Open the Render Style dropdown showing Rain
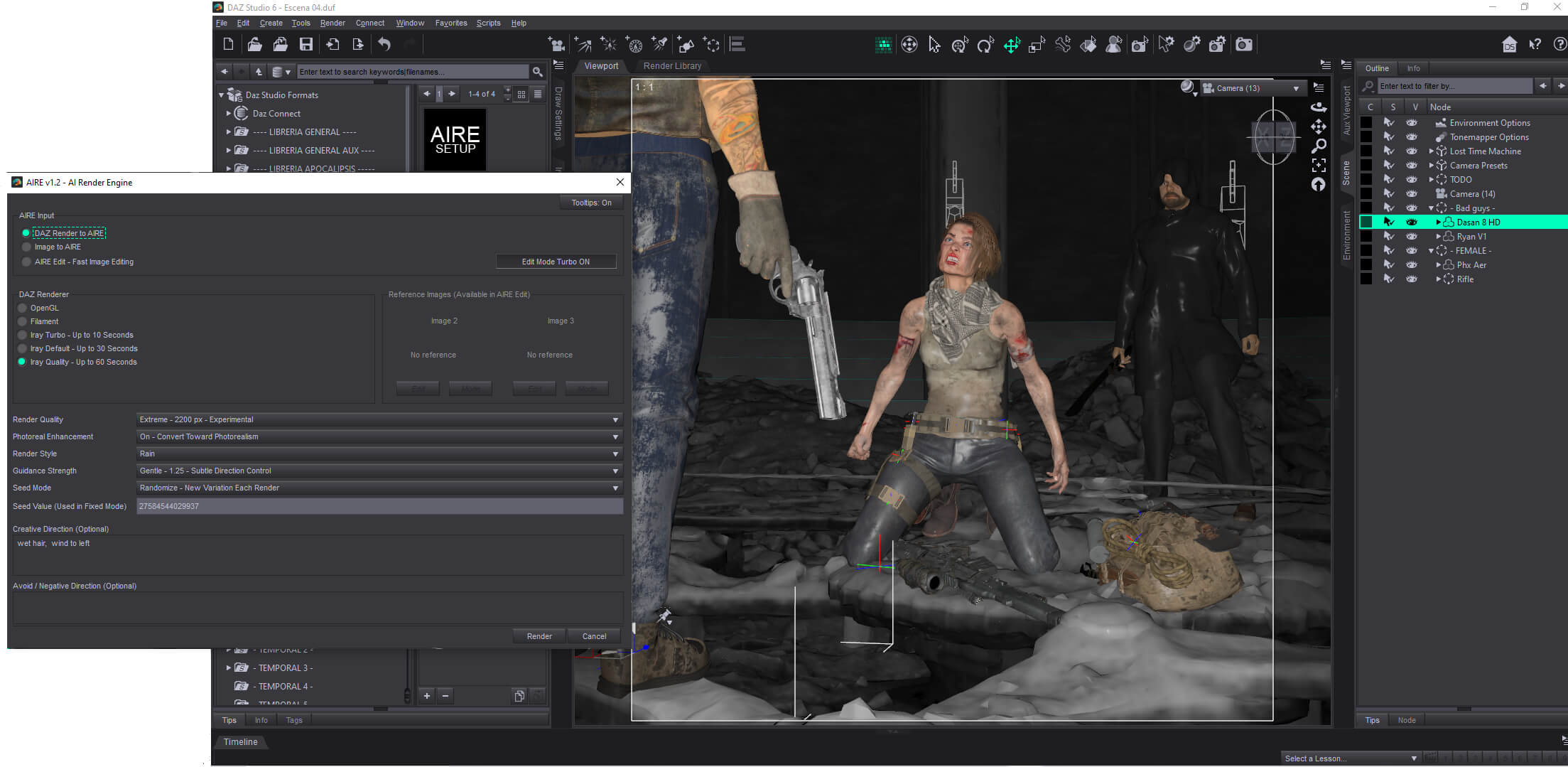The image size is (1568, 767). click(379, 454)
